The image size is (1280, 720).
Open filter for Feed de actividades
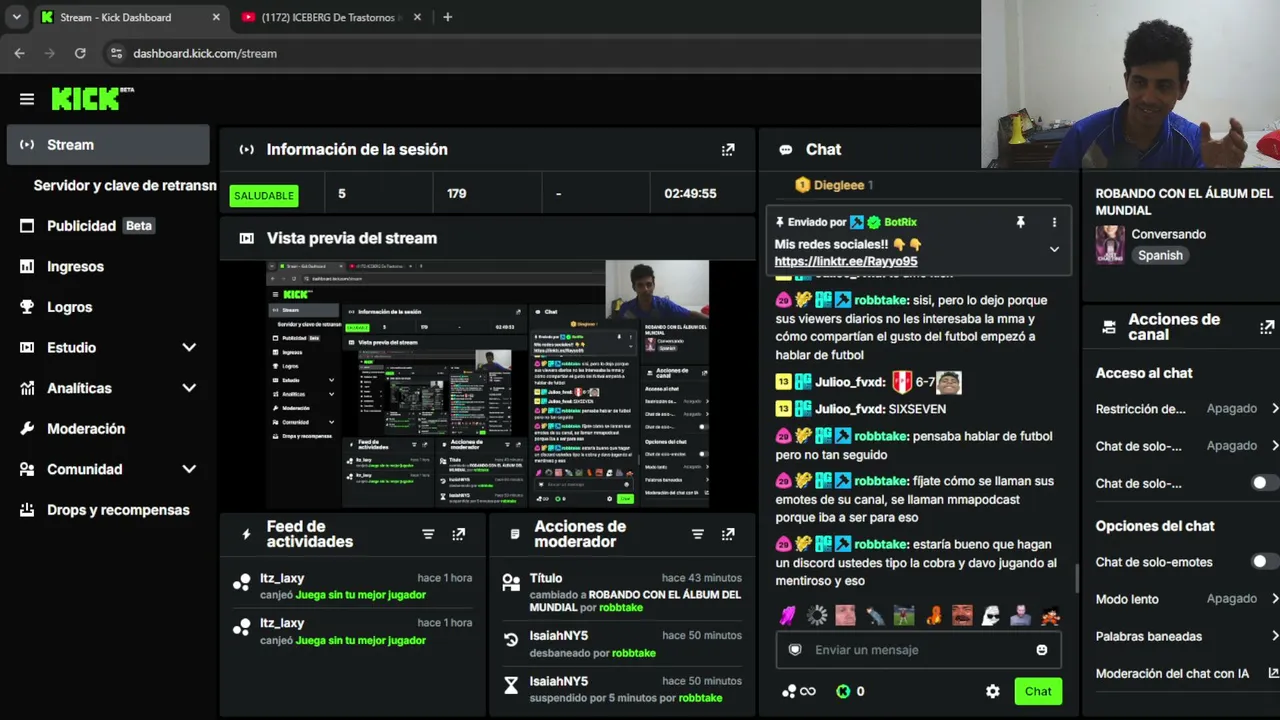point(428,535)
